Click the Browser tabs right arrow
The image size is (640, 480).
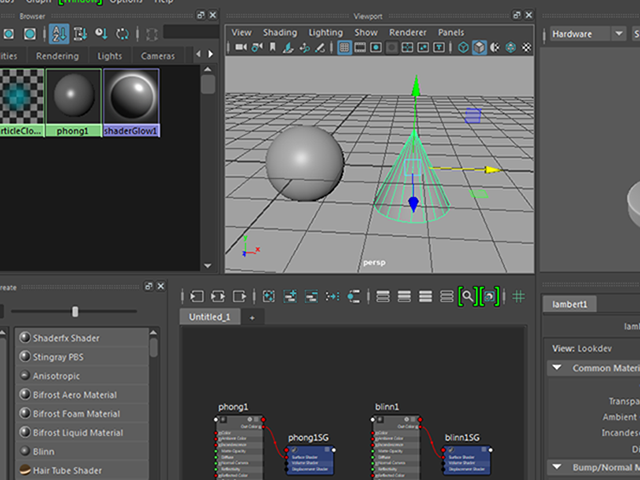click(x=211, y=54)
